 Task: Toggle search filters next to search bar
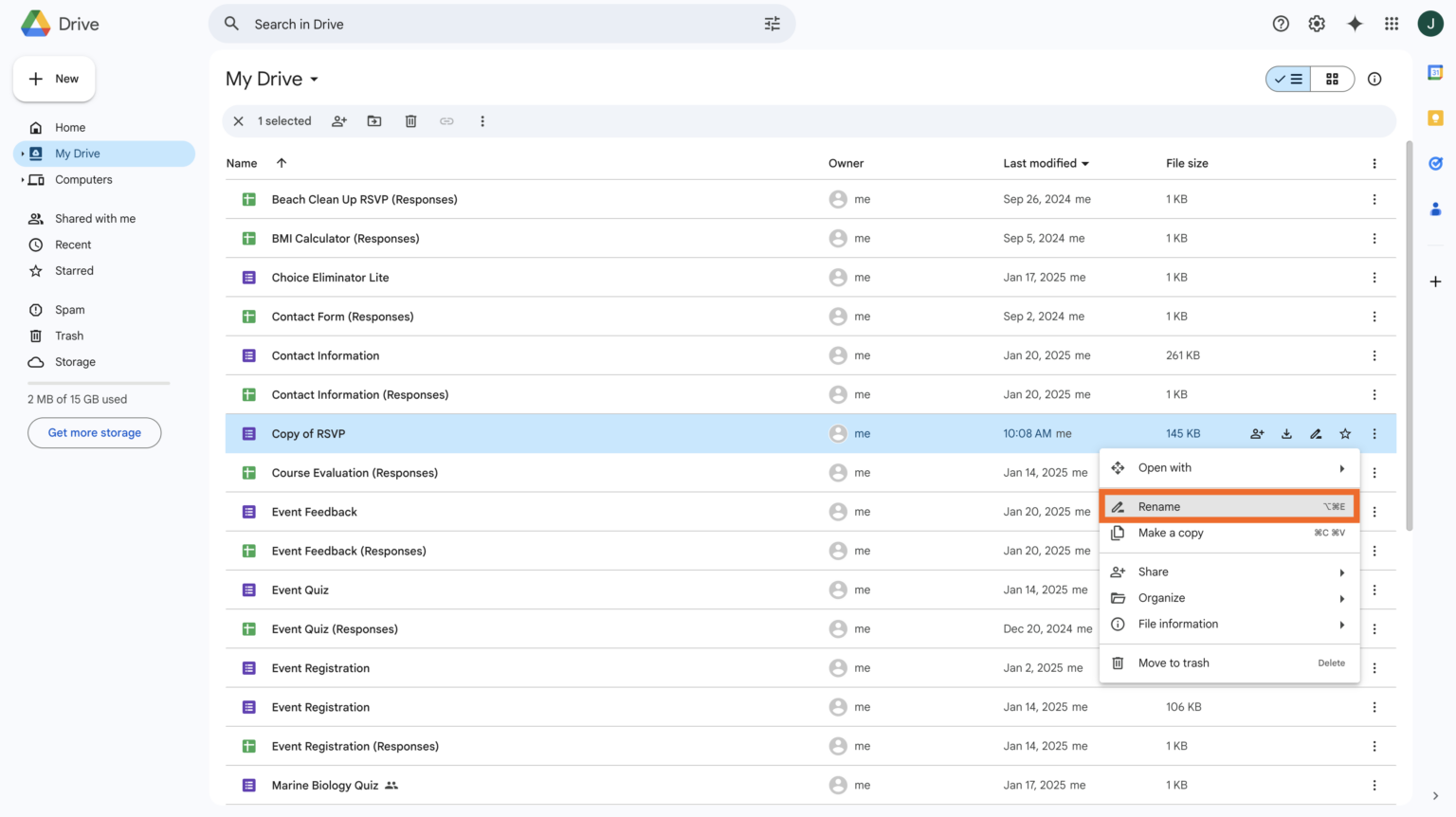pos(773,23)
